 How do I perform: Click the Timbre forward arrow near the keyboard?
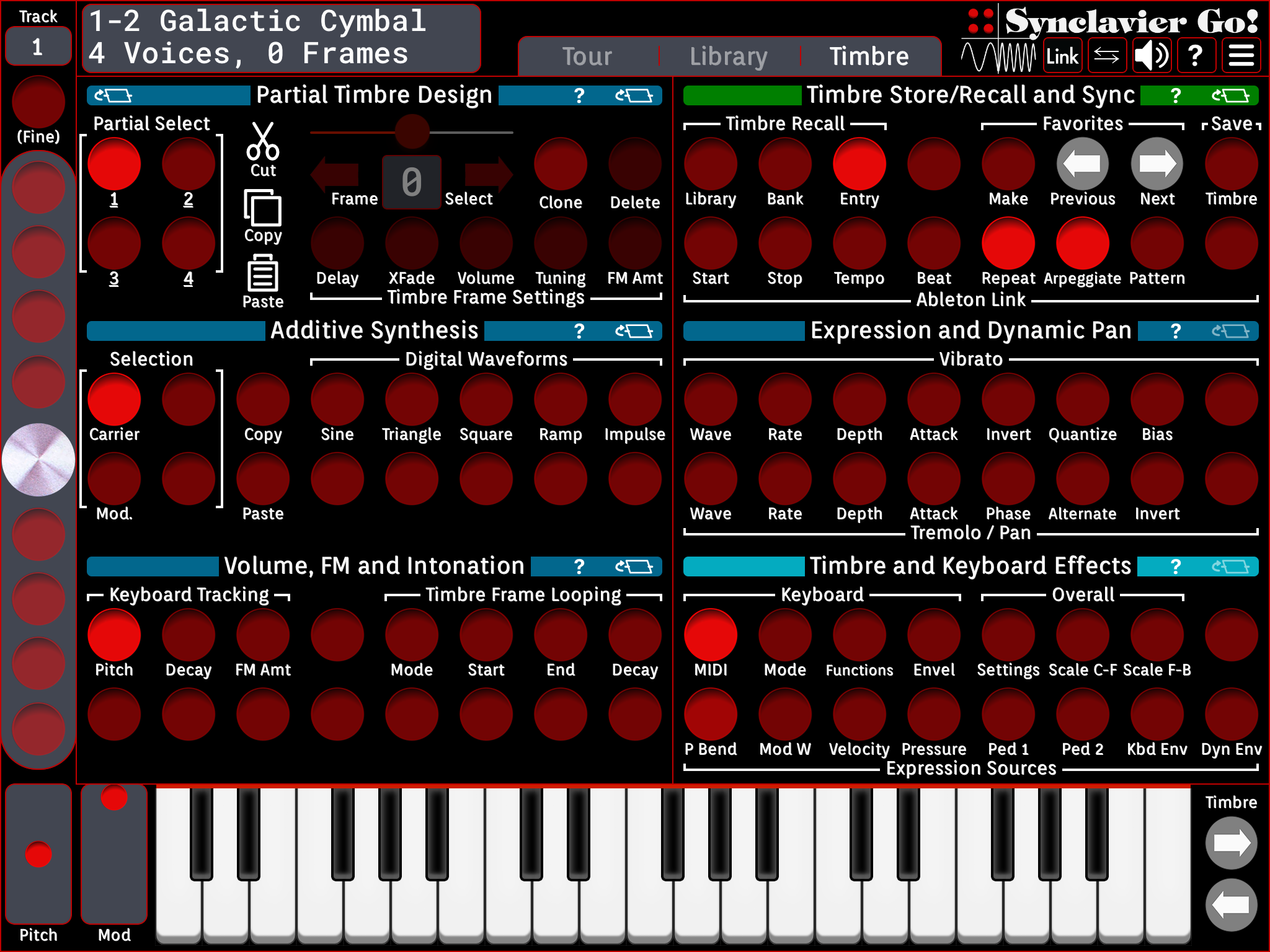click(1231, 843)
